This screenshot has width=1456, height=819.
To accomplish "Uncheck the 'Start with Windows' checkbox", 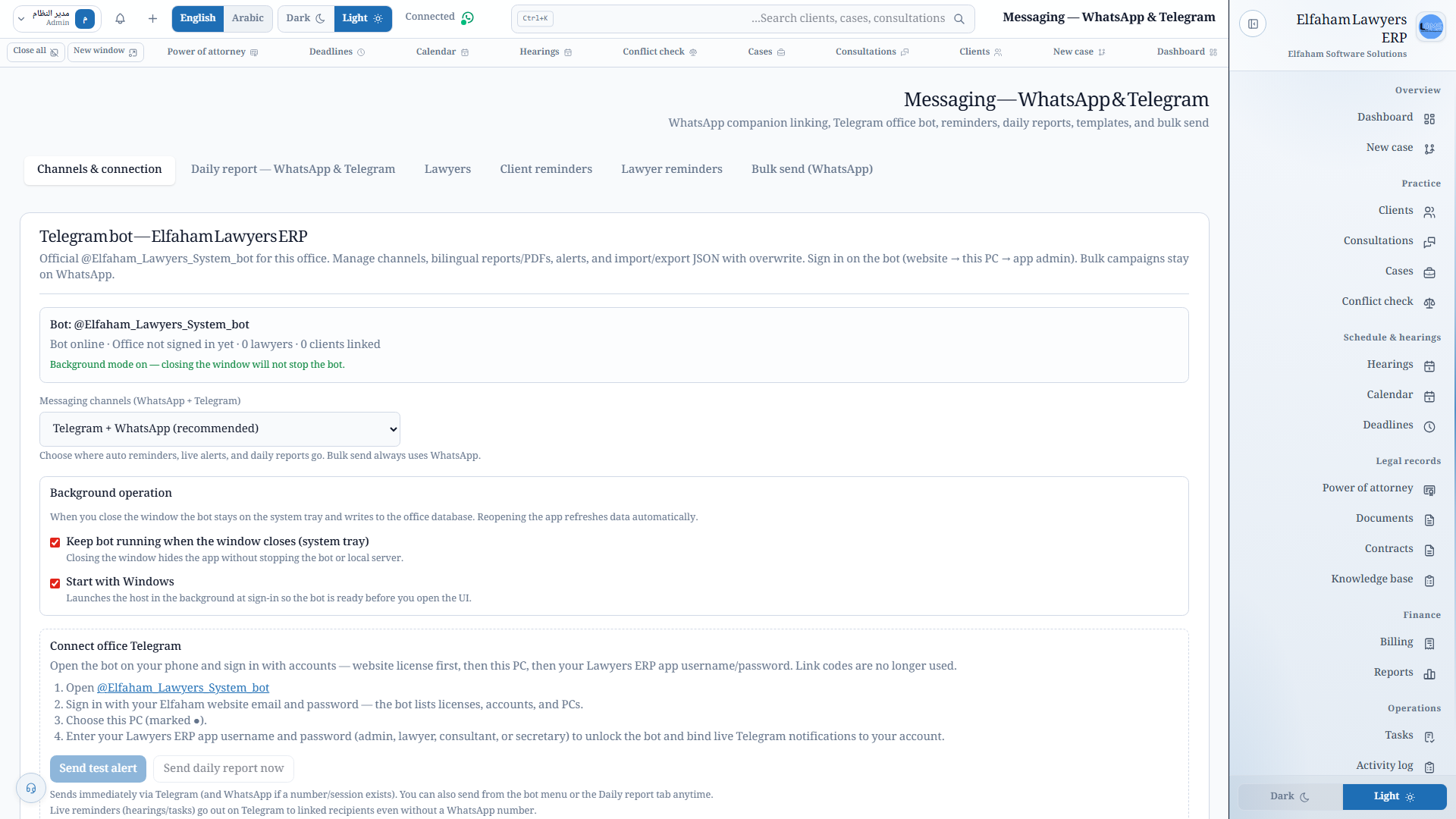I will pos(55,583).
